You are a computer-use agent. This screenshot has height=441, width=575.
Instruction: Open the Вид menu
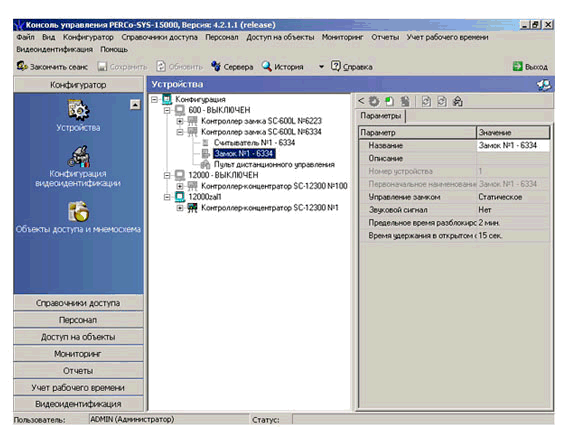click(x=48, y=37)
